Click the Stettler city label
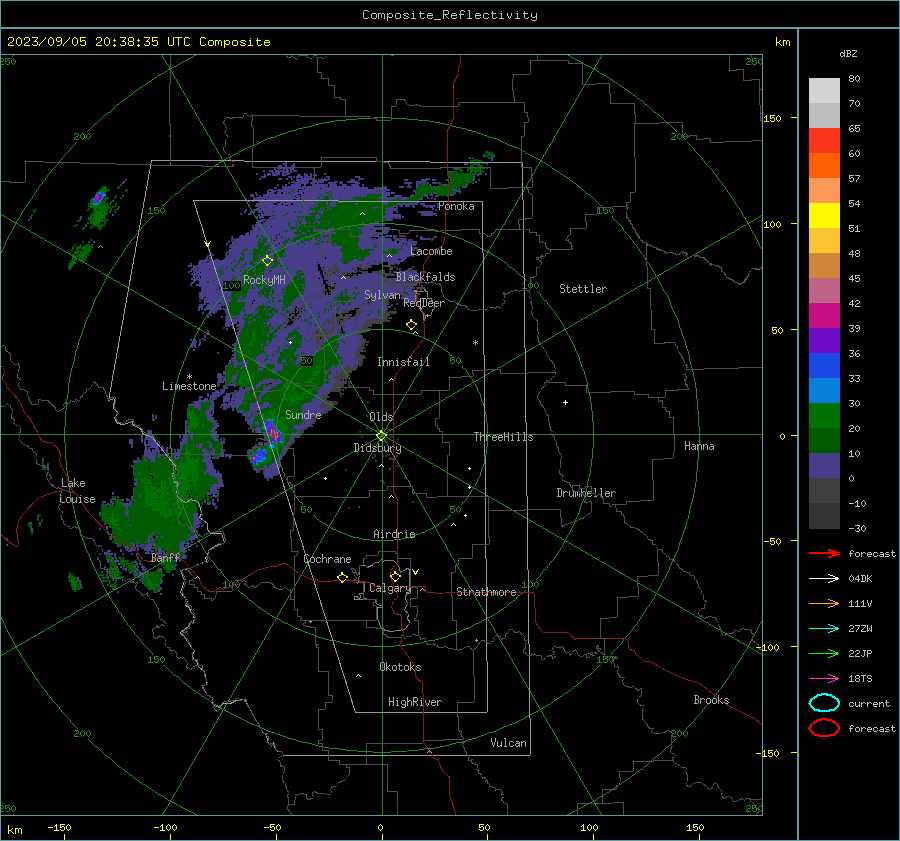 [x=583, y=289]
